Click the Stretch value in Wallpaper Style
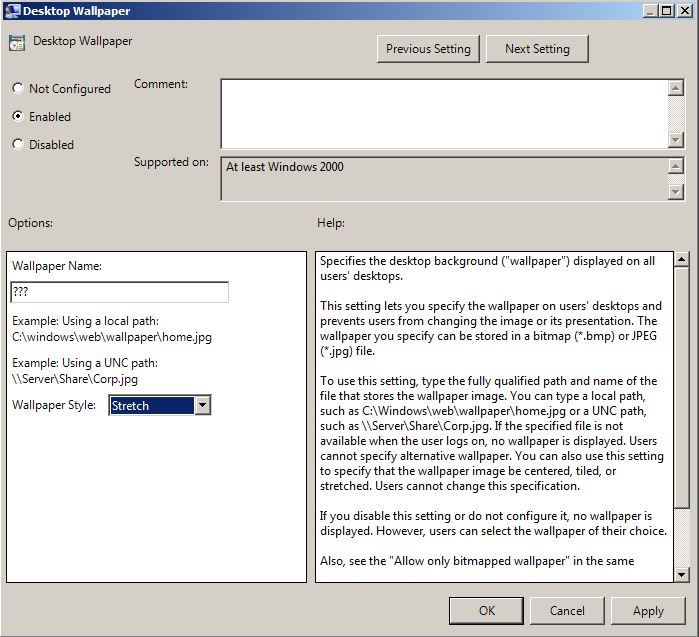699x637 pixels. point(152,405)
